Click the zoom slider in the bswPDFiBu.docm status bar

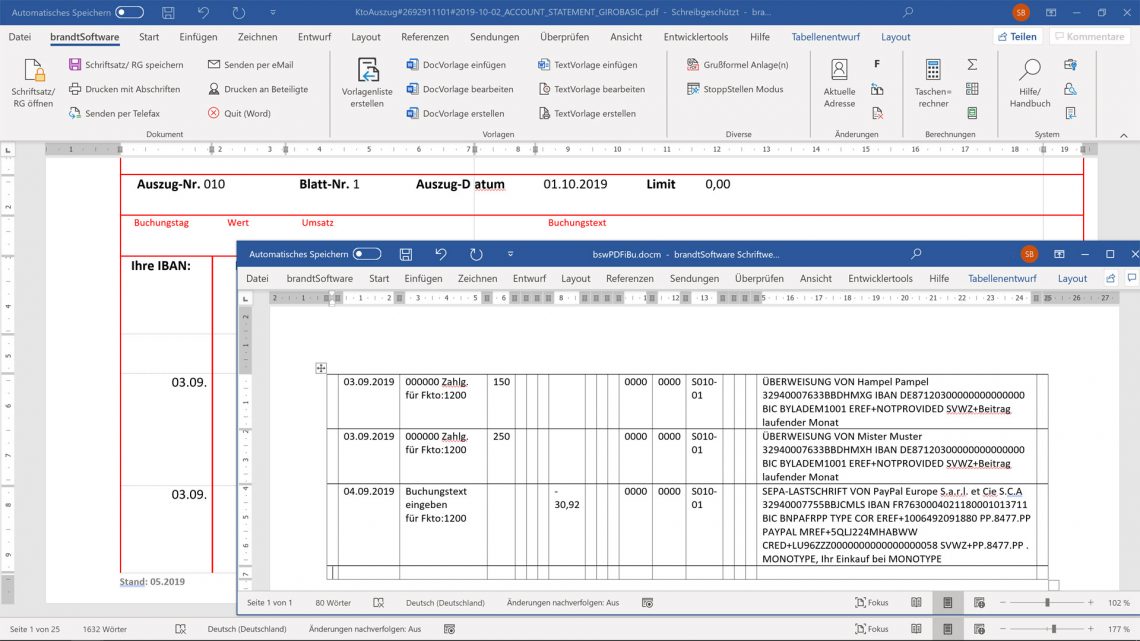[x=1047, y=602]
